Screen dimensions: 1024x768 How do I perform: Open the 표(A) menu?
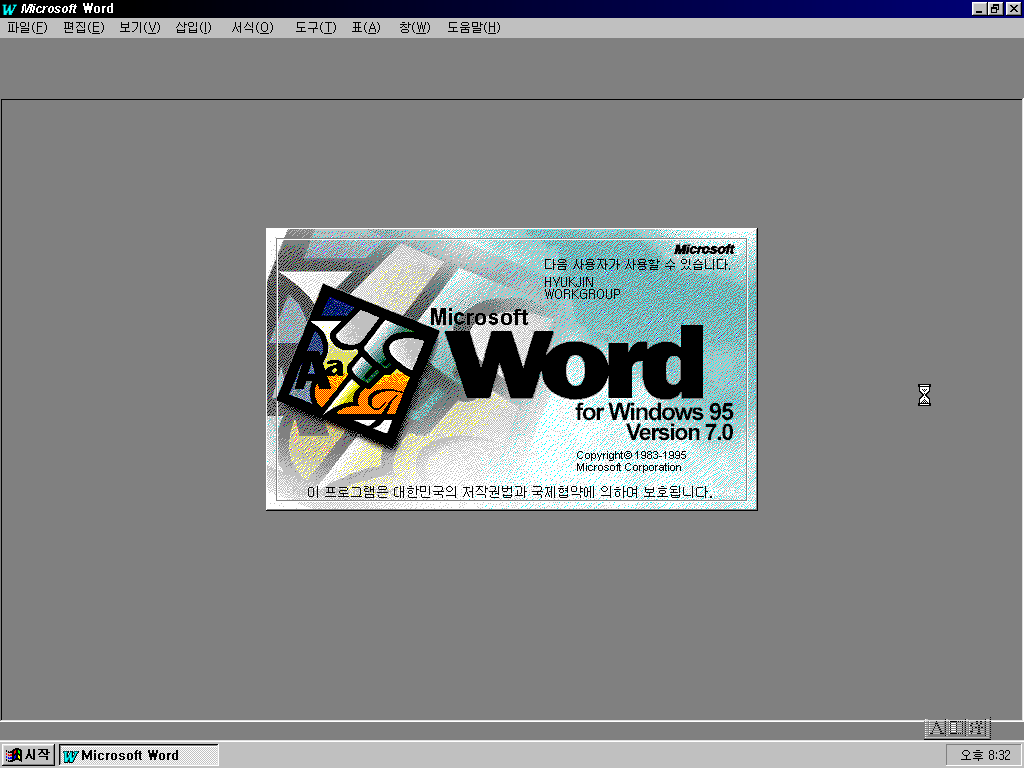366,27
